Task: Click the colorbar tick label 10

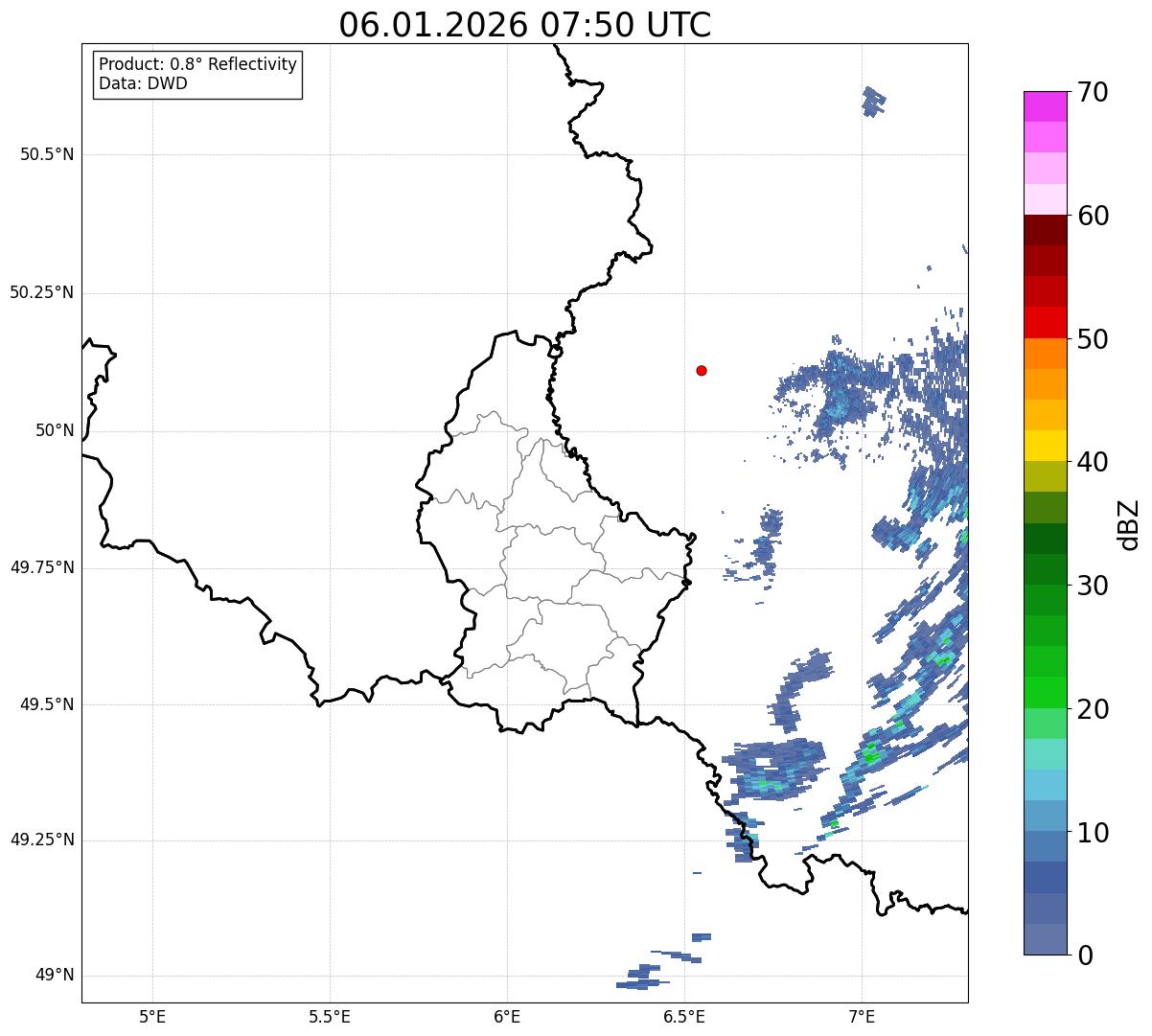Action: 1093,833
